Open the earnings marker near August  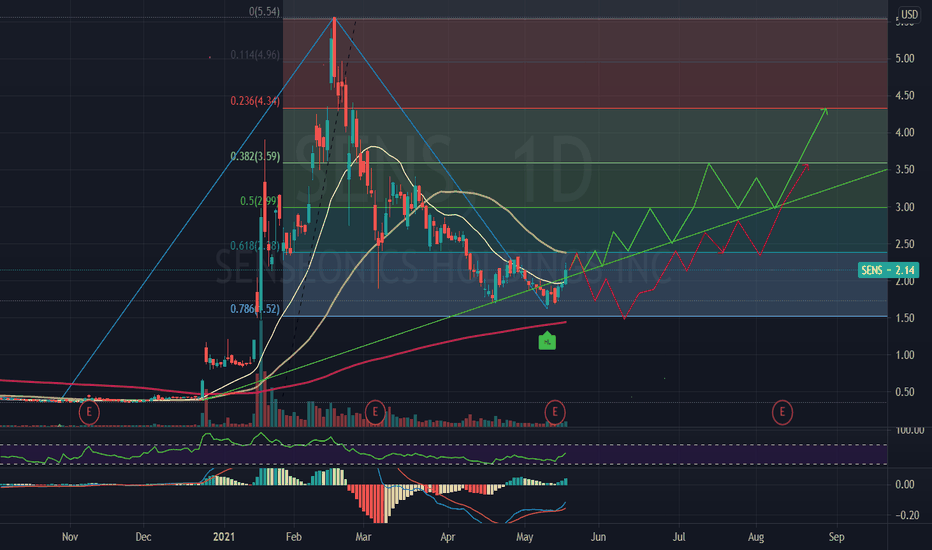pyautogui.click(x=782, y=411)
